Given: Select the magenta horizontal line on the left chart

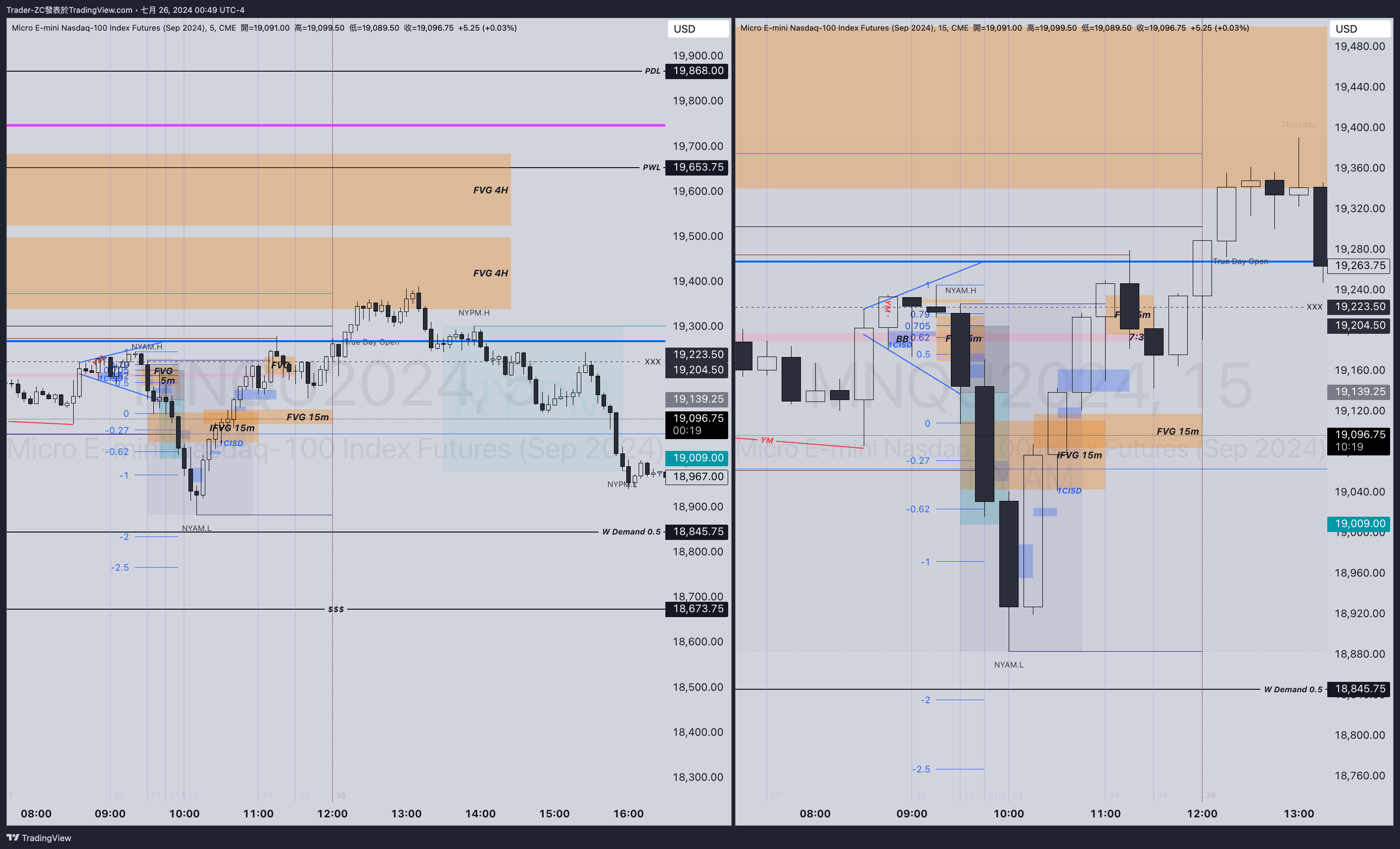Looking at the screenshot, I should click(x=335, y=125).
